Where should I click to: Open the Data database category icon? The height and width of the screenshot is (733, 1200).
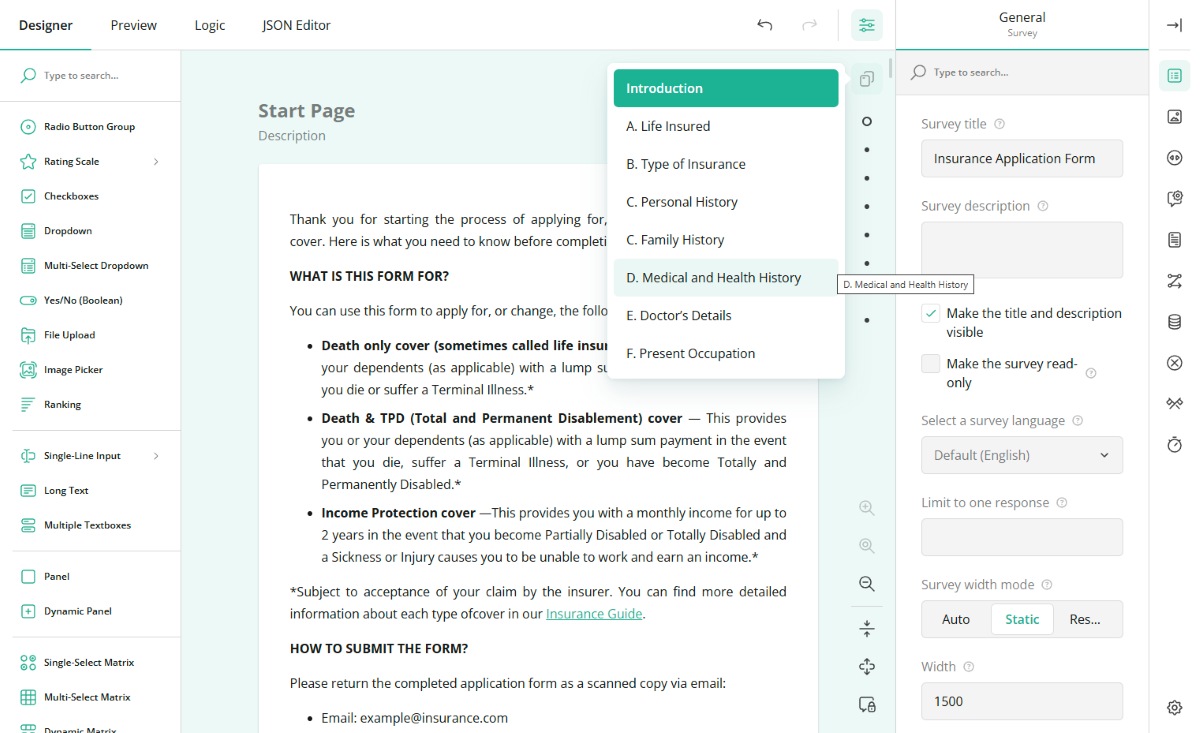[x=1175, y=322]
